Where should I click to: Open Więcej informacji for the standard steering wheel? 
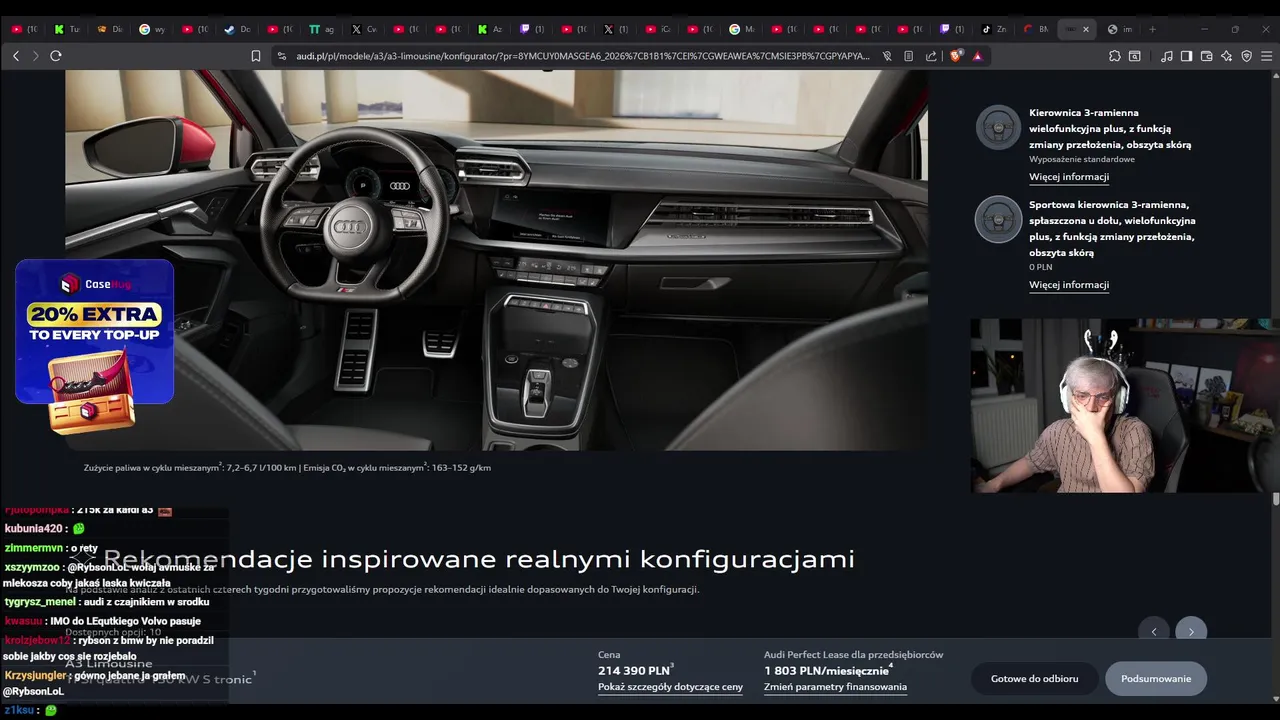(x=1069, y=177)
